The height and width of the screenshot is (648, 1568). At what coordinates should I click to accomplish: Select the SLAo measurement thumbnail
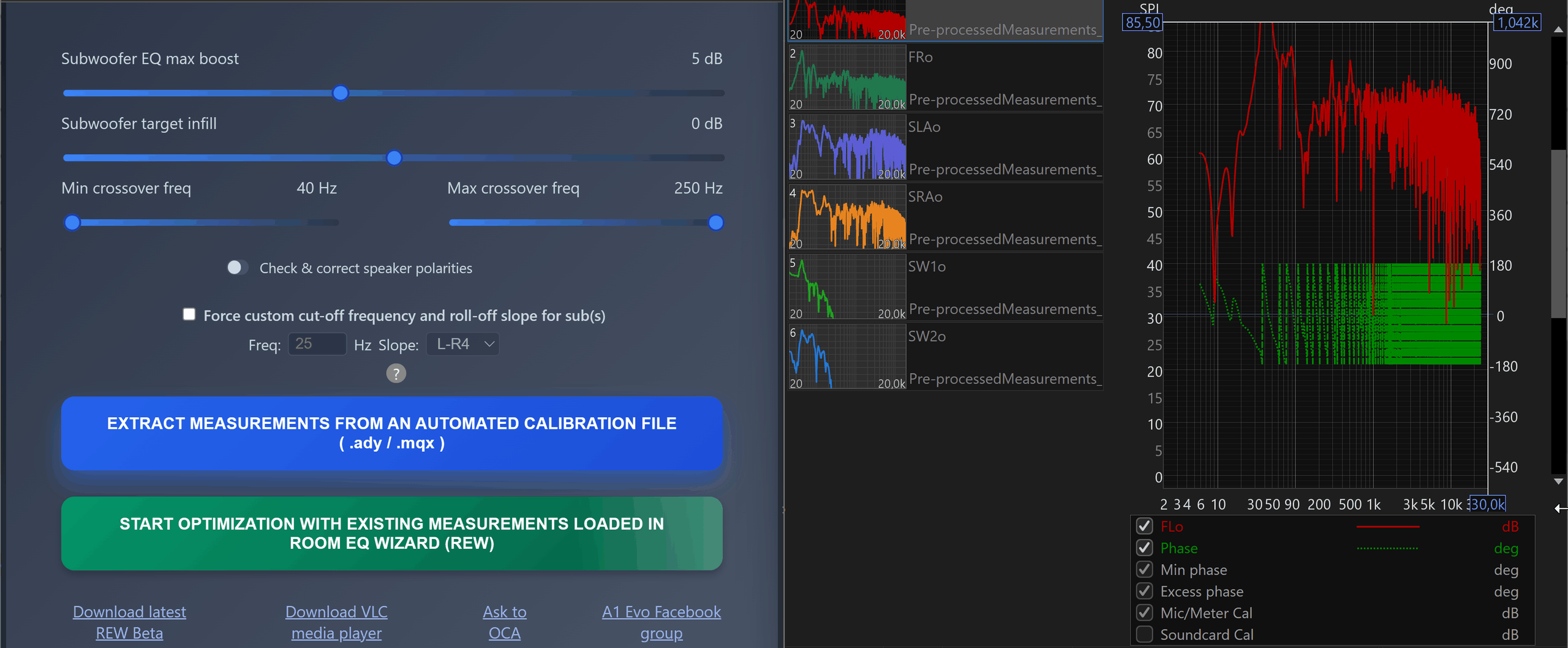(847, 148)
